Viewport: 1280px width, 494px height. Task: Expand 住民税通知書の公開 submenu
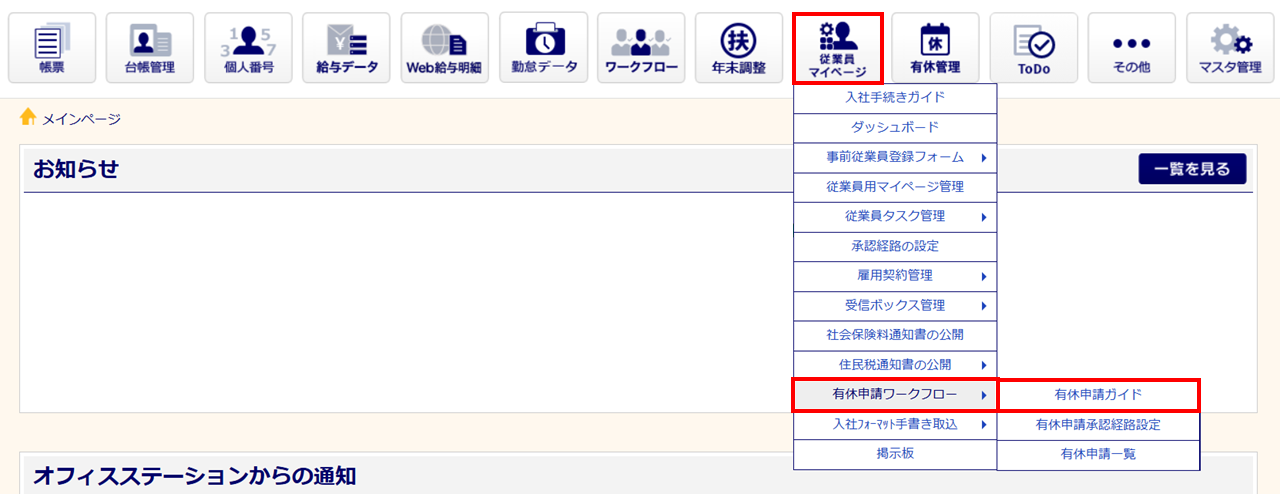tap(895, 365)
